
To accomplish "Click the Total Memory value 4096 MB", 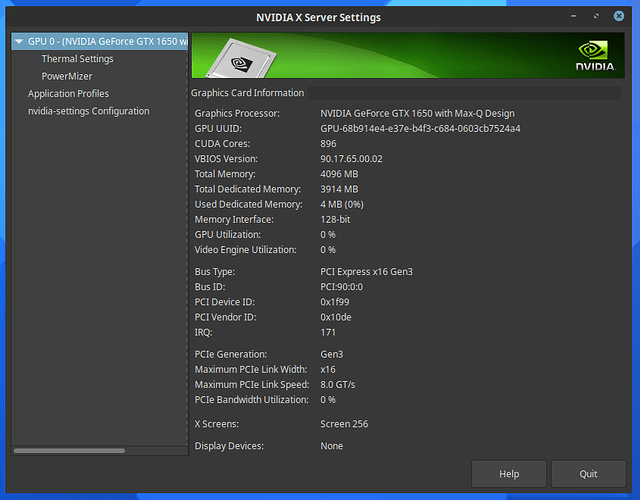I will click(x=339, y=174).
